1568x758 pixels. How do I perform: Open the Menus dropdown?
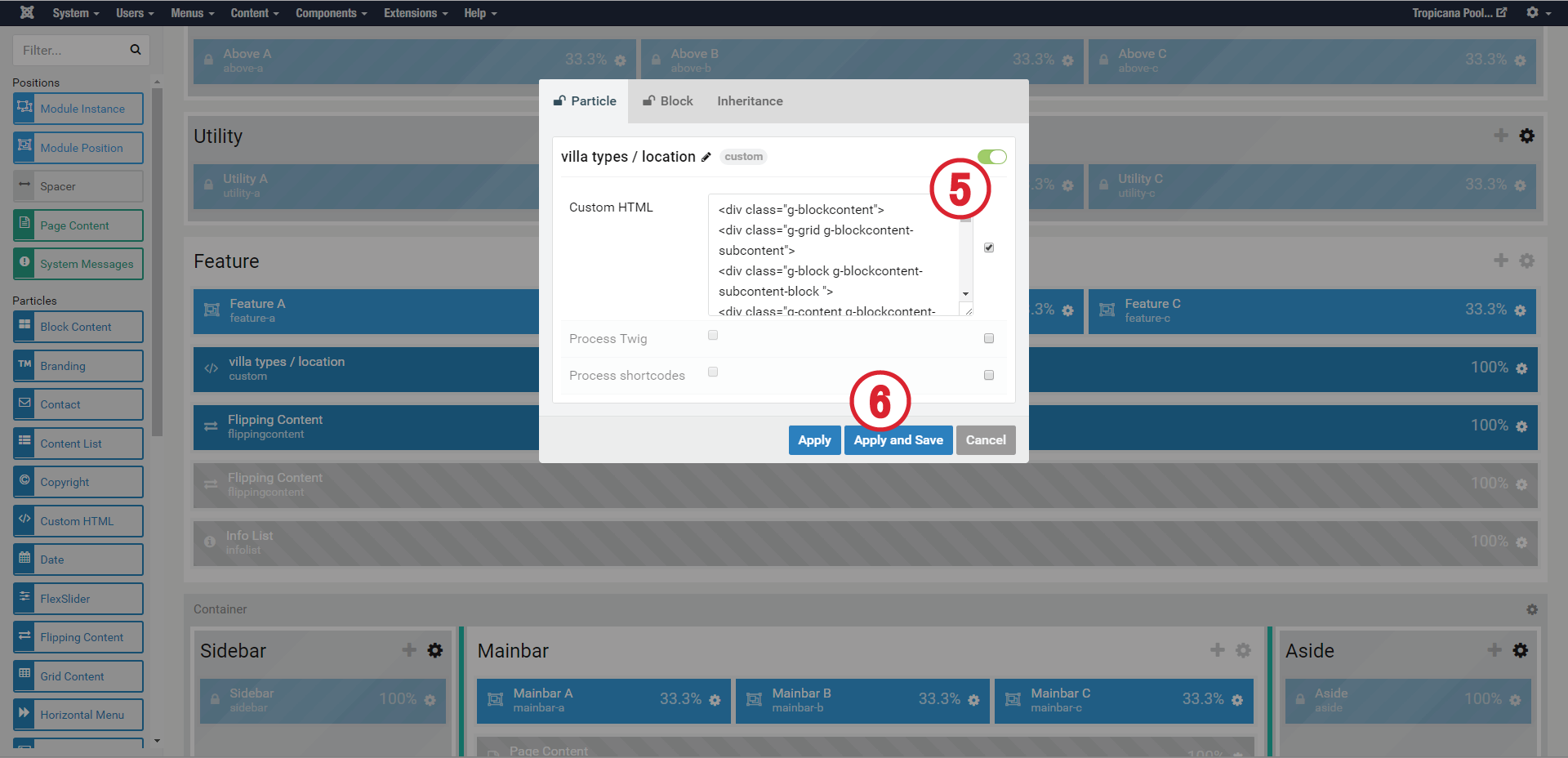point(193,13)
